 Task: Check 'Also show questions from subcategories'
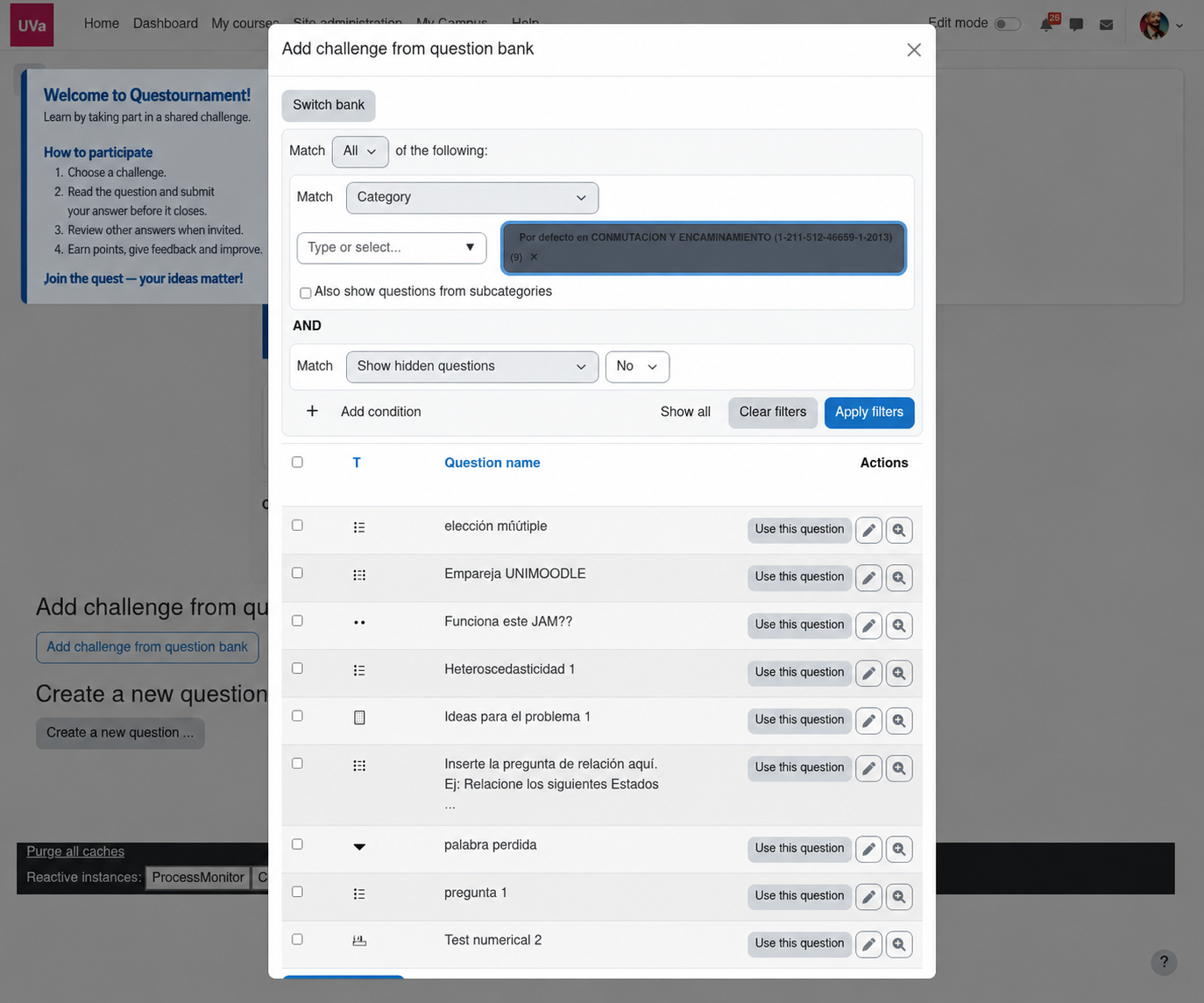pos(305,293)
